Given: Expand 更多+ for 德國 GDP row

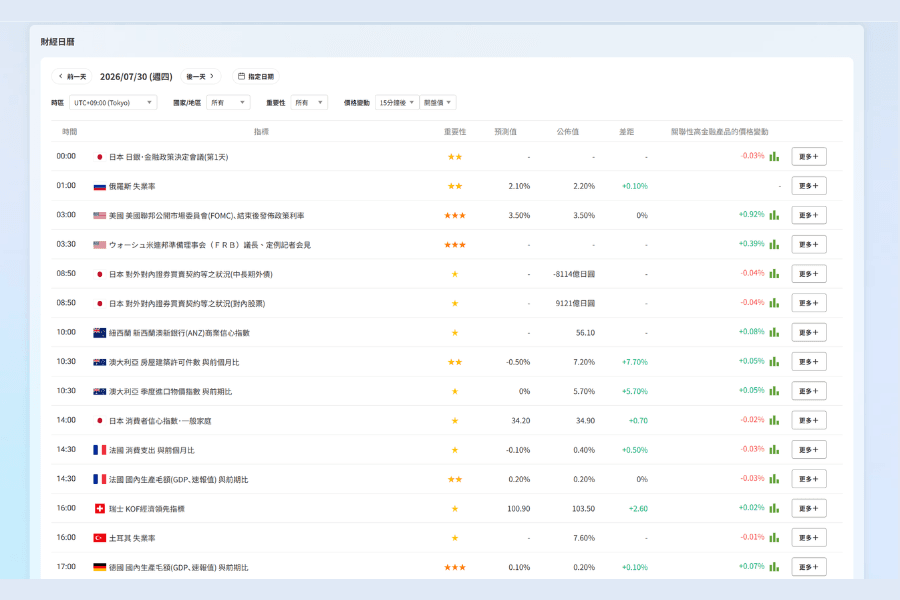Looking at the screenshot, I should point(809,567).
